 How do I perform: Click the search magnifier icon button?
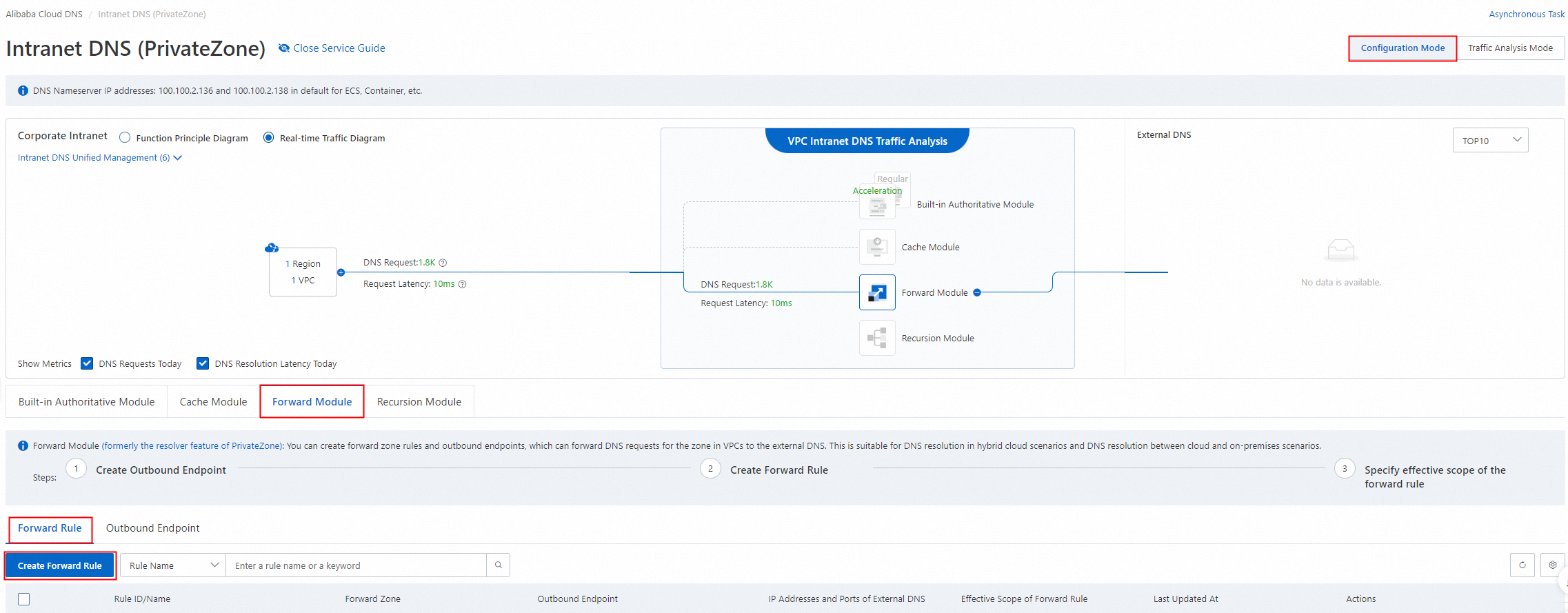(499, 565)
